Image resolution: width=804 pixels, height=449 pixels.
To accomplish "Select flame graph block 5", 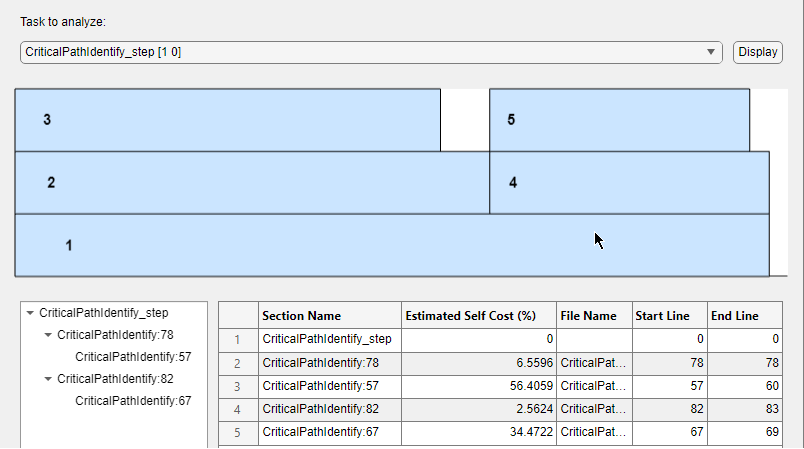I will point(619,120).
